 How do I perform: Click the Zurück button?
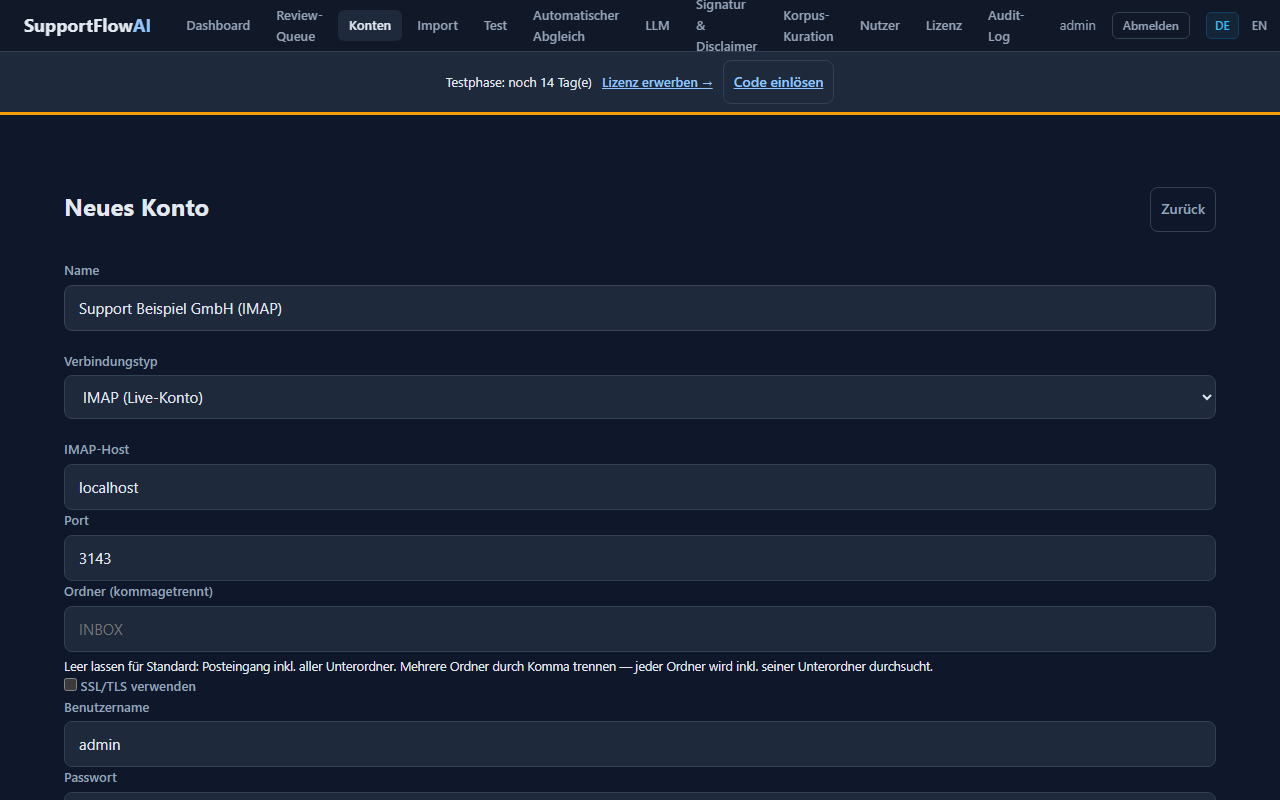(x=1183, y=209)
